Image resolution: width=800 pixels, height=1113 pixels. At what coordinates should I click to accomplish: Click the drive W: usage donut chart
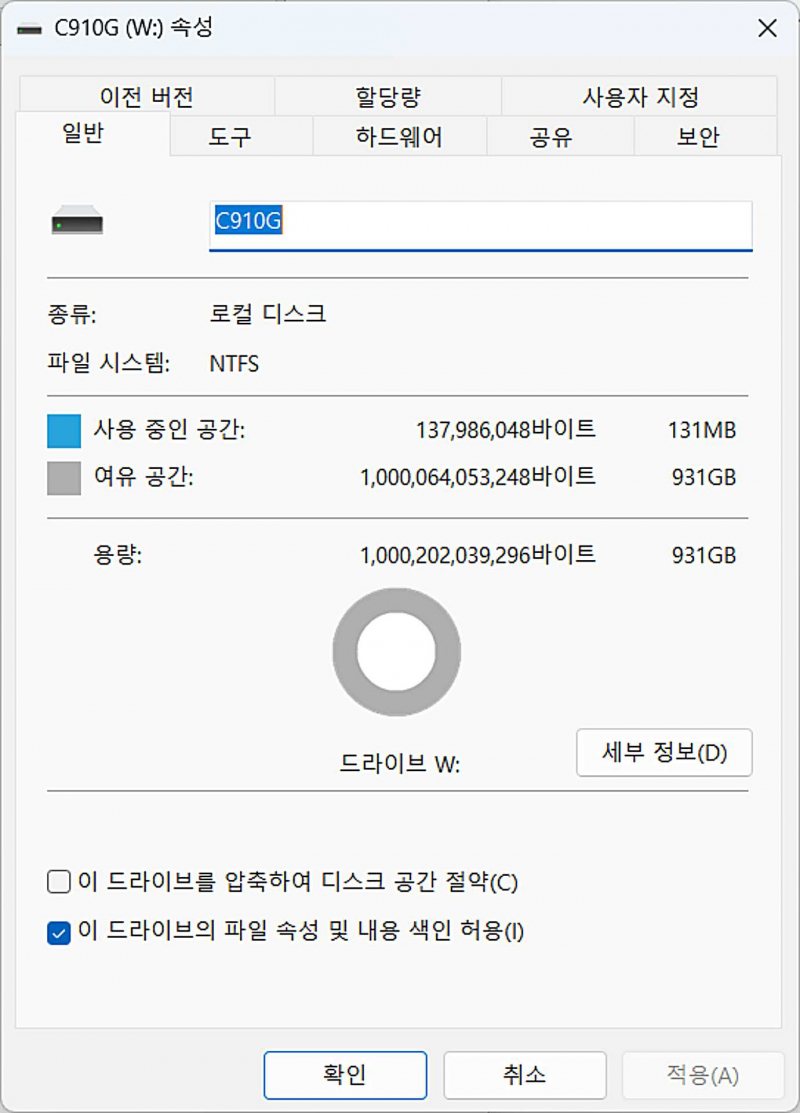click(397, 652)
